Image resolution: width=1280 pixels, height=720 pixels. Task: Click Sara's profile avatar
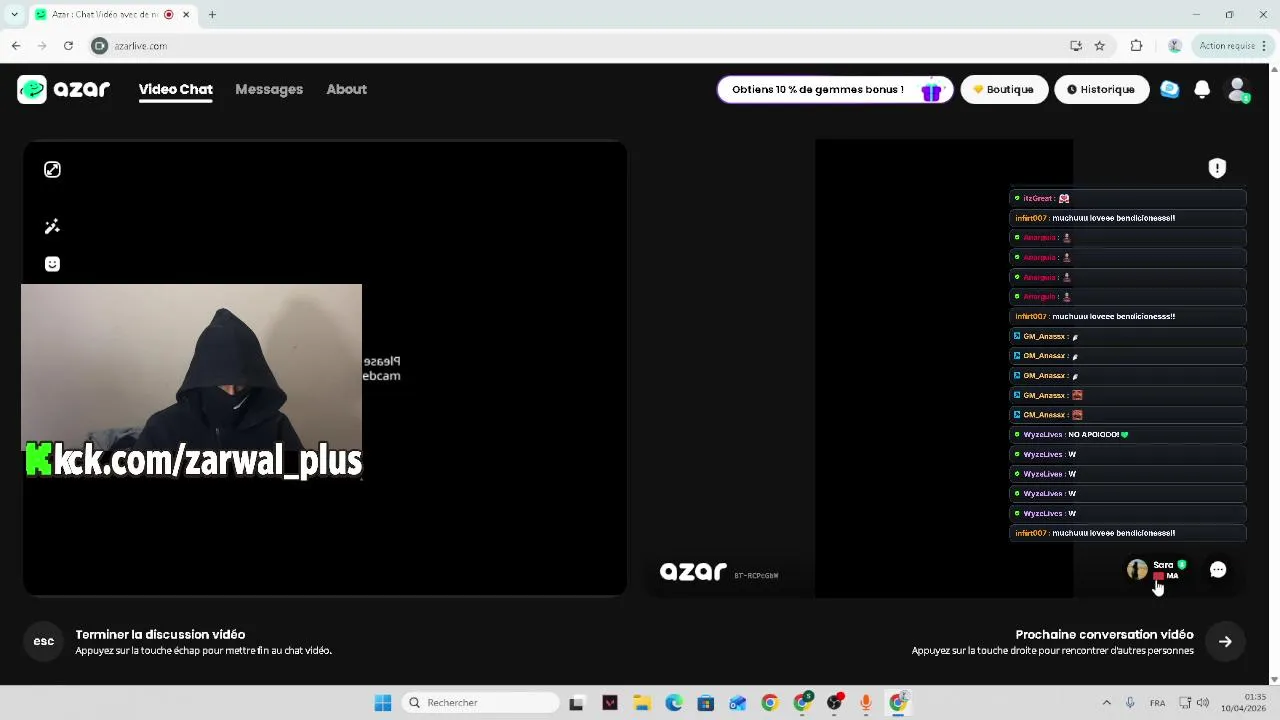[1137, 569]
